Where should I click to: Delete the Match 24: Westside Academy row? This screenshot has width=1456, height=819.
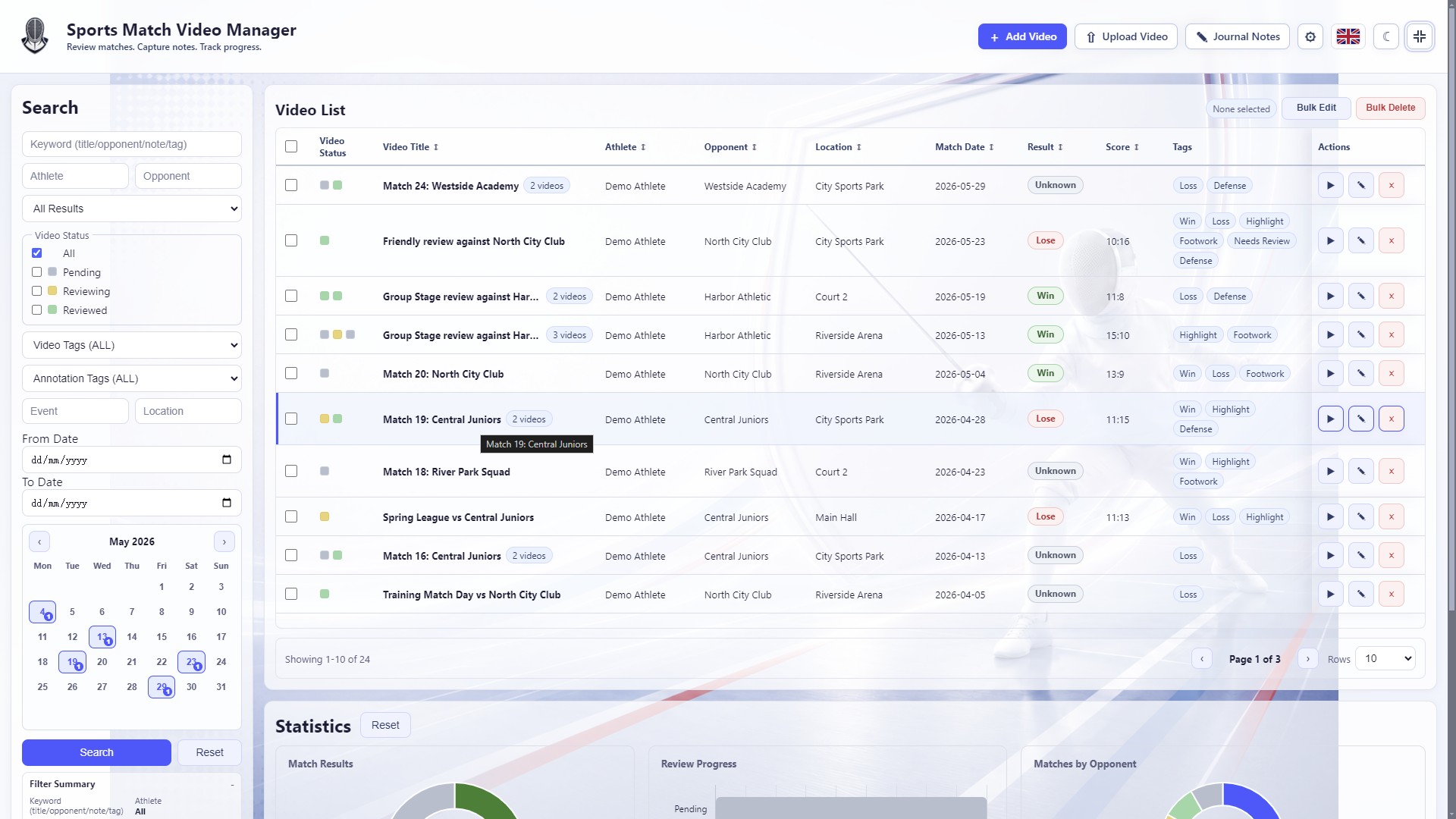pyautogui.click(x=1392, y=186)
